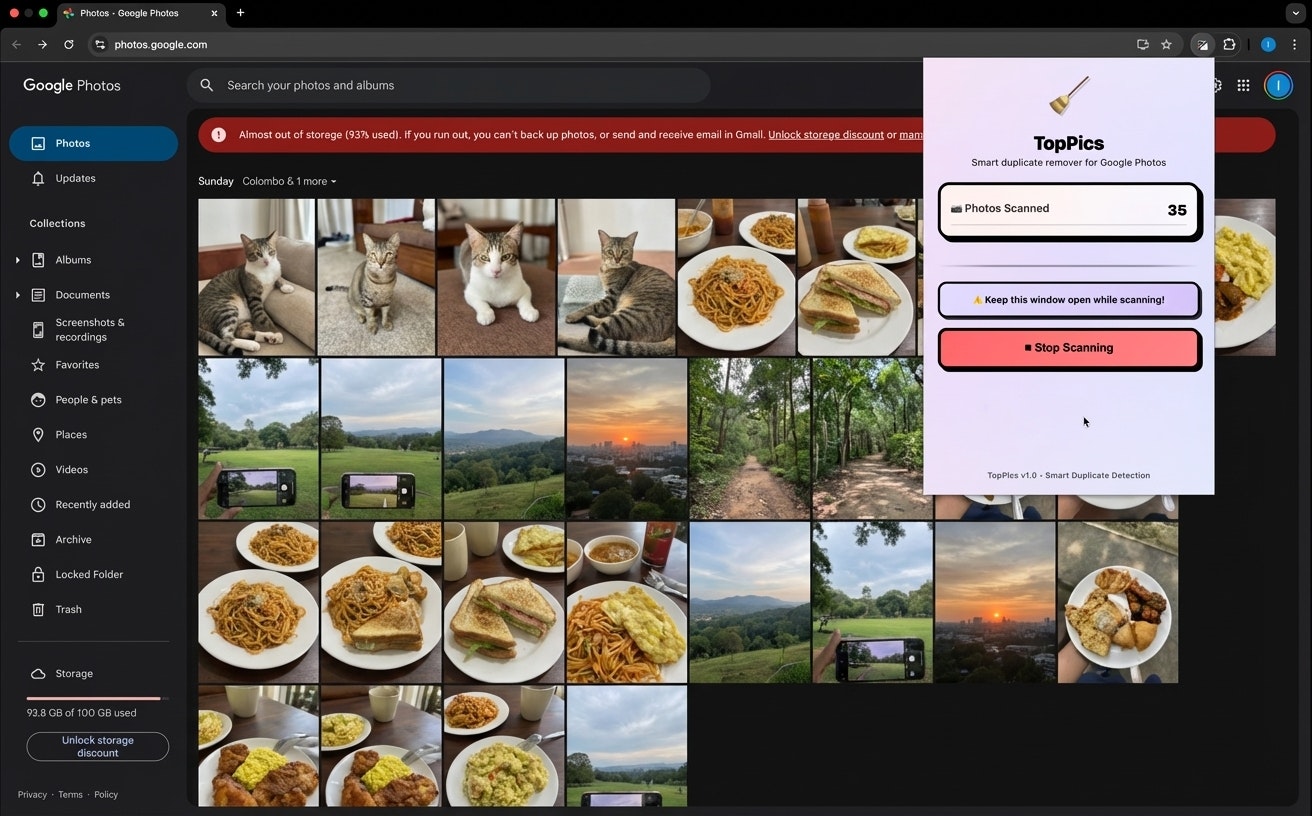Open Places from the sidebar

point(71,434)
